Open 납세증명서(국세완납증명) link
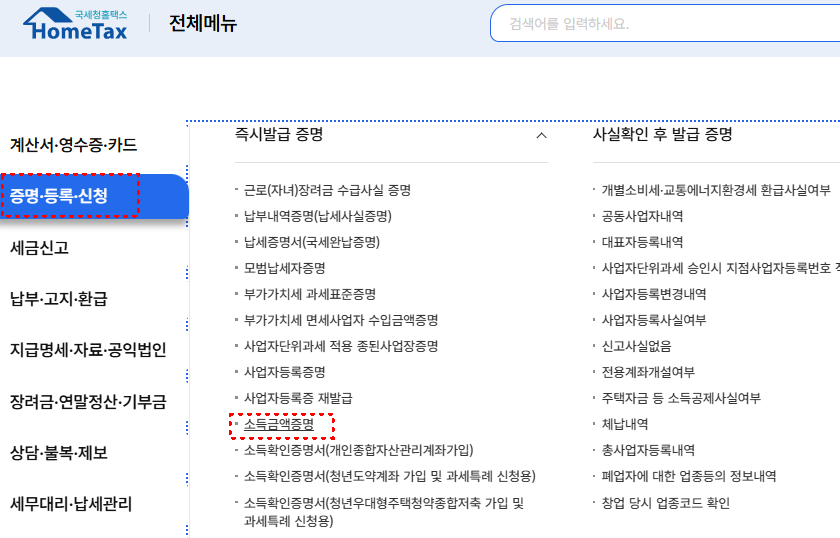840x538 pixels. (x=312, y=242)
